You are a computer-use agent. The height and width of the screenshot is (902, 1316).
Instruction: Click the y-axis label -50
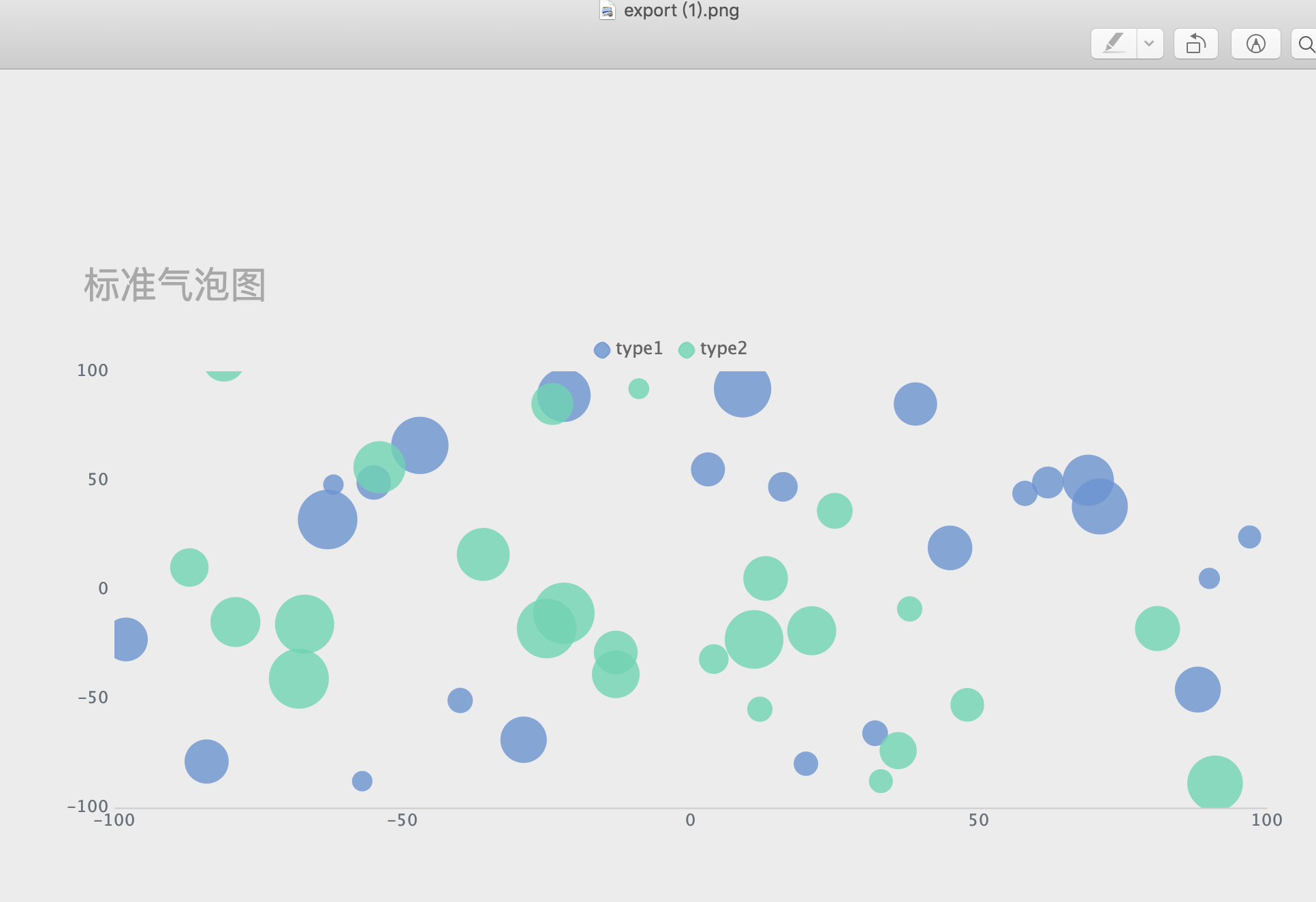point(93,697)
